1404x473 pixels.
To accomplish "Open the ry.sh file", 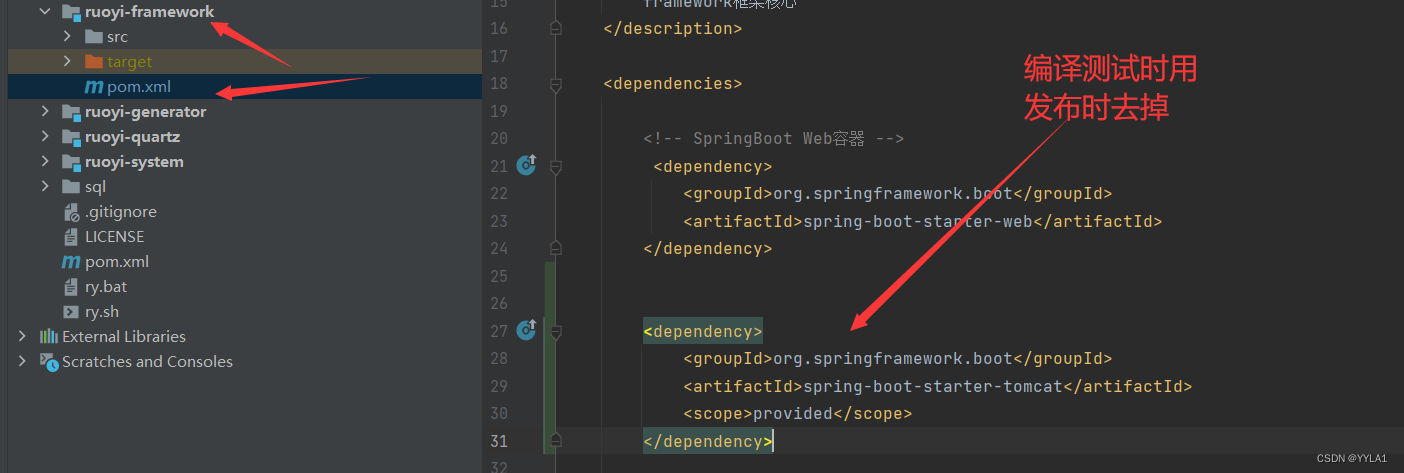I will pyautogui.click(x=102, y=312).
